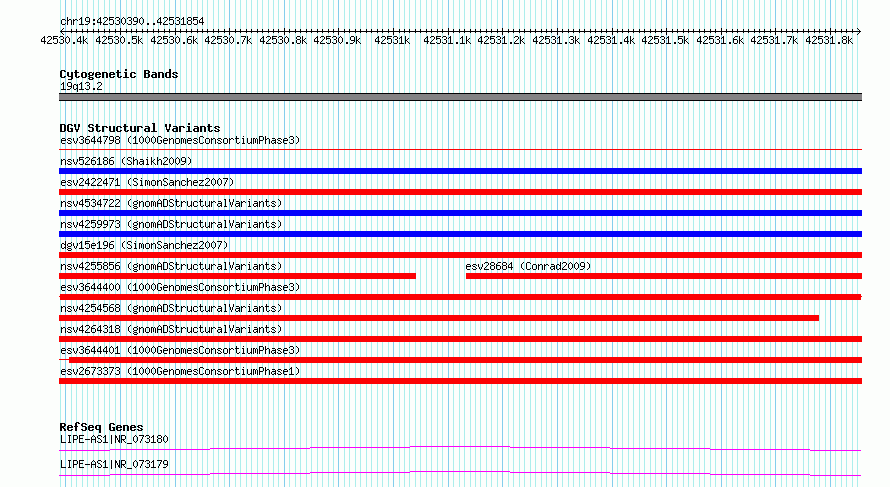890x487 pixels.
Task: Select the 42531.3k ruler position
Action: tap(556, 40)
